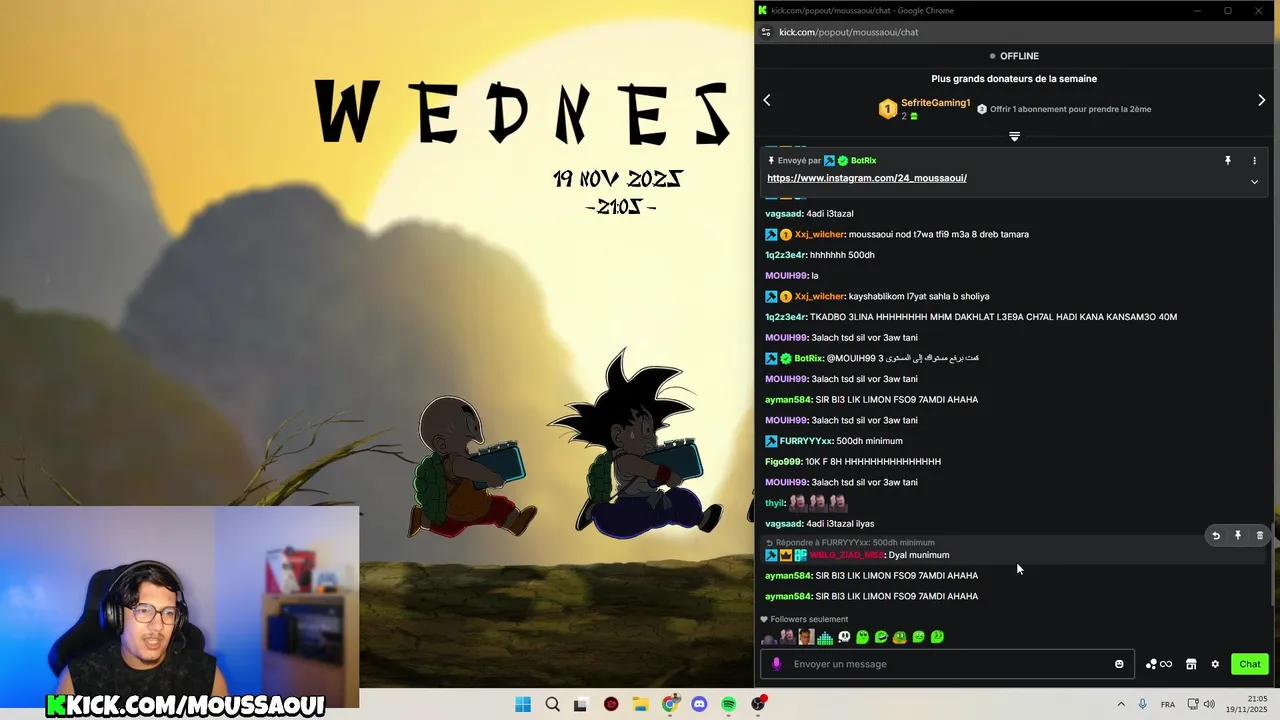Select the white skull emote
The height and width of the screenshot is (720, 1280).
coord(844,637)
